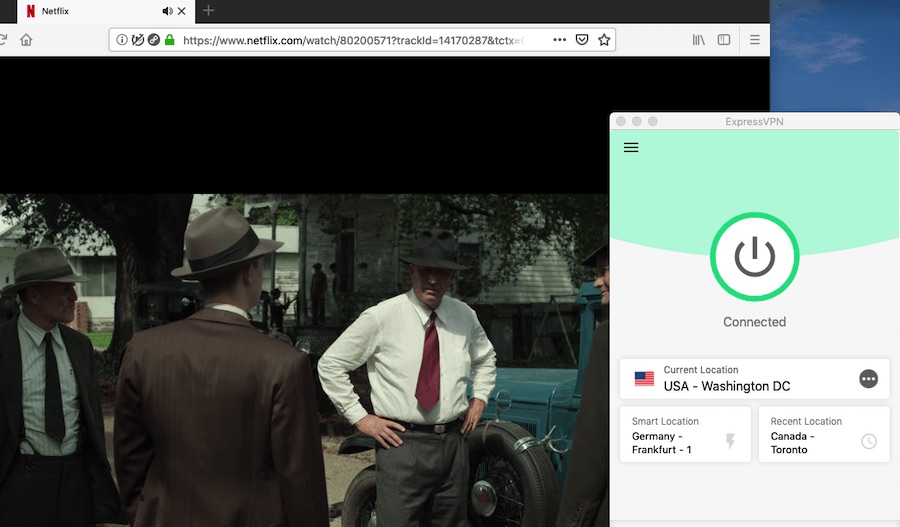This screenshot has height=527, width=900.
Task: Open the Firefox application menu
Action: point(755,40)
